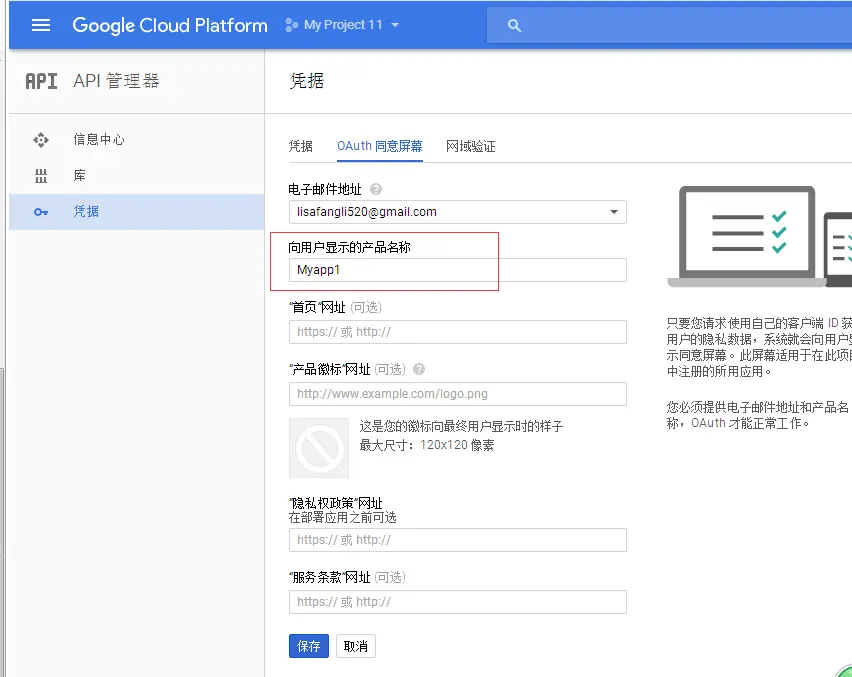Click the Google Cloud Platform logo
The height and width of the screenshot is (677, 852).
point(170,25)
